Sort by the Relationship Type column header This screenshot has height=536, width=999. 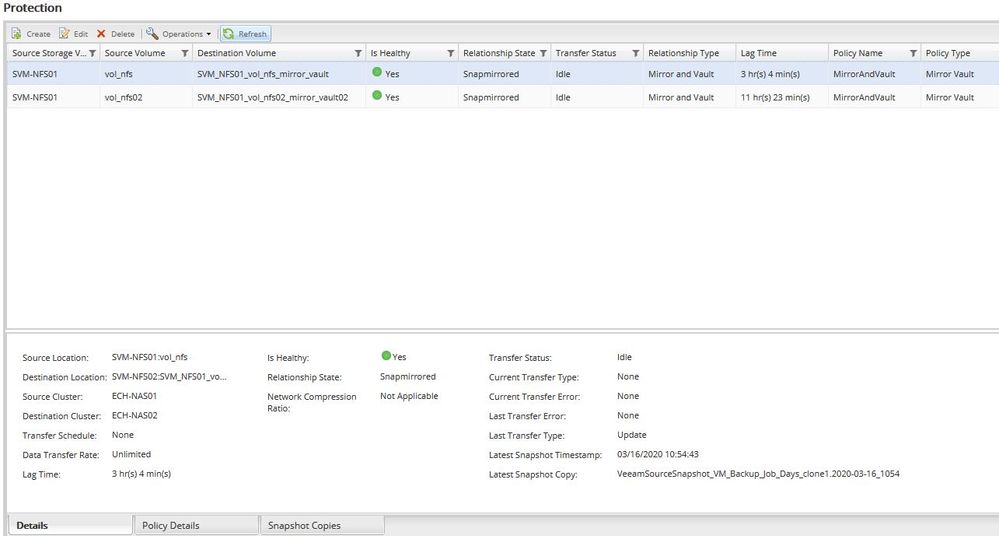[x=684, y=53]
